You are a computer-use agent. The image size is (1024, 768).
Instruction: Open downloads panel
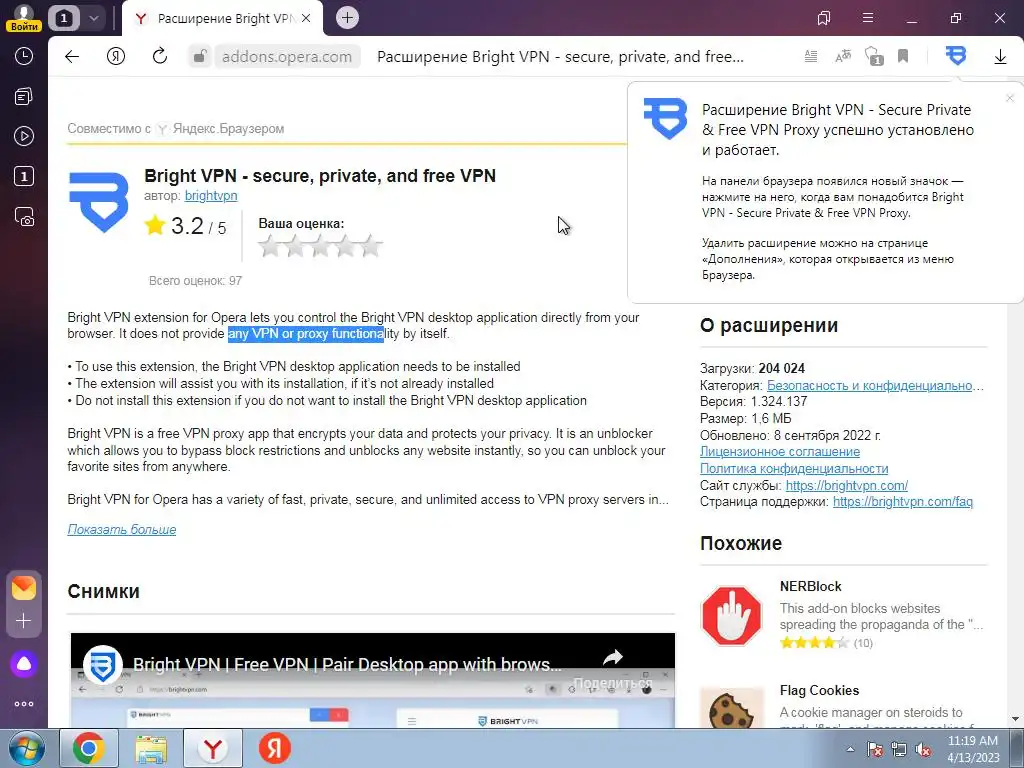pyautogui.click(x=1000, y=57)
